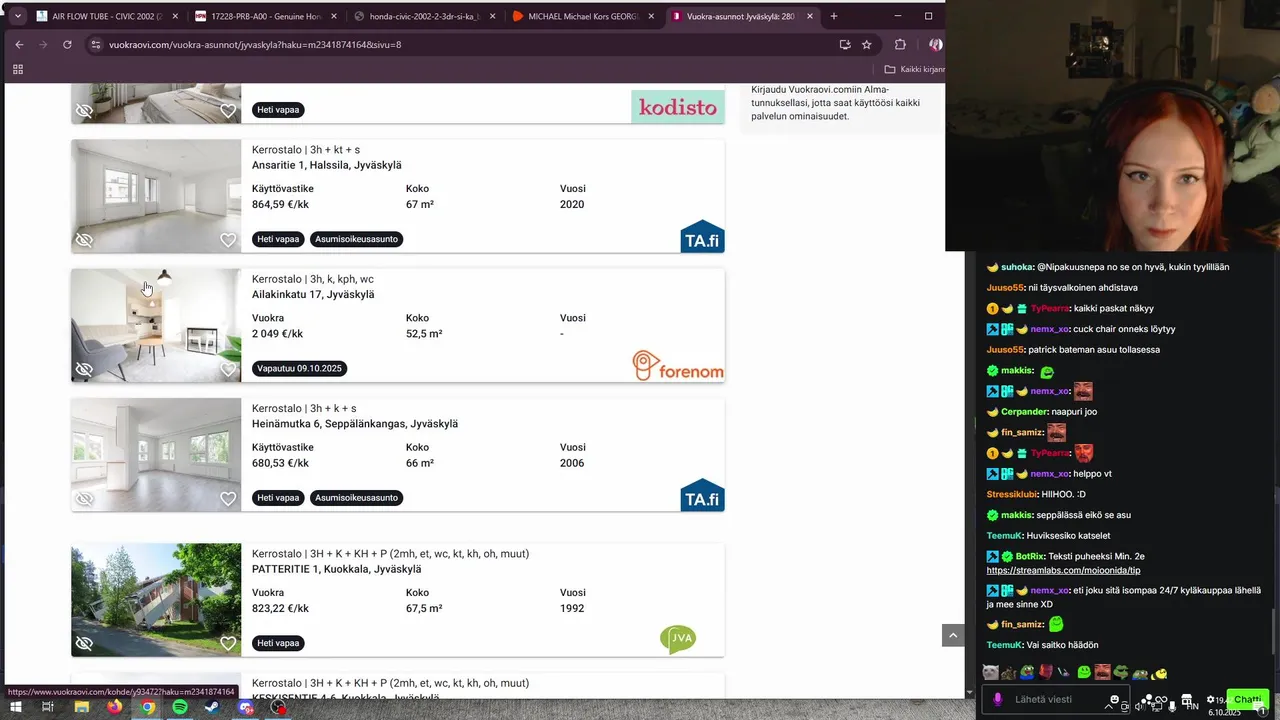Favorite the Ansaritie 1 listing with the heart

228,240
